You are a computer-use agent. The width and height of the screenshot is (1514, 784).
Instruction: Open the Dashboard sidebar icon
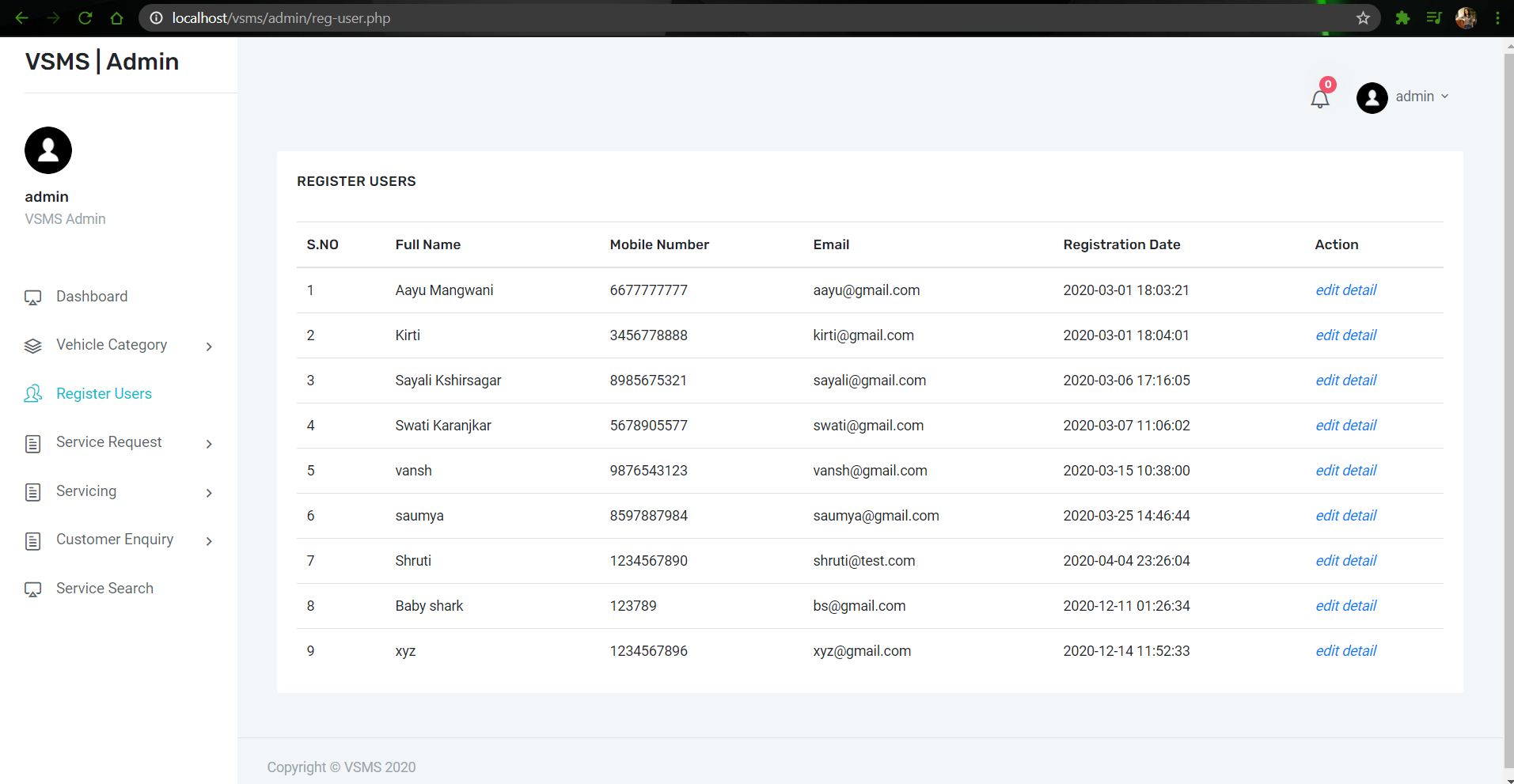coord(32,297)
